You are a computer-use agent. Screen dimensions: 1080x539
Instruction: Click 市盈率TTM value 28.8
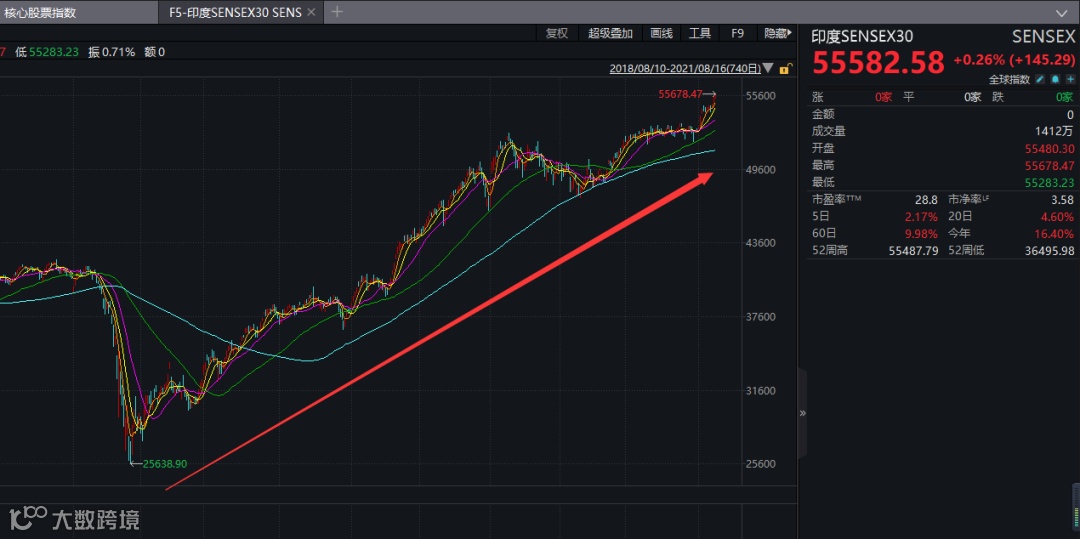926,200
